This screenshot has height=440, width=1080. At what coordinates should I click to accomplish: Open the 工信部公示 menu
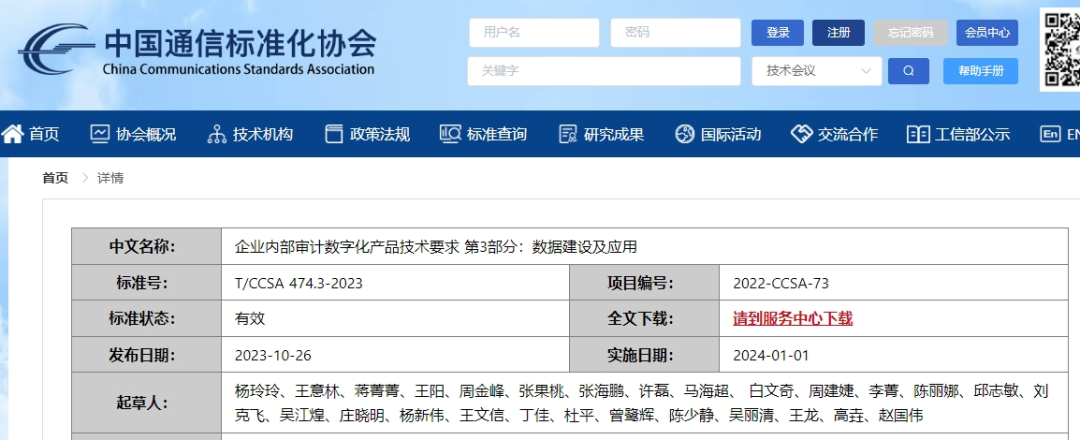tap(973, 134)
